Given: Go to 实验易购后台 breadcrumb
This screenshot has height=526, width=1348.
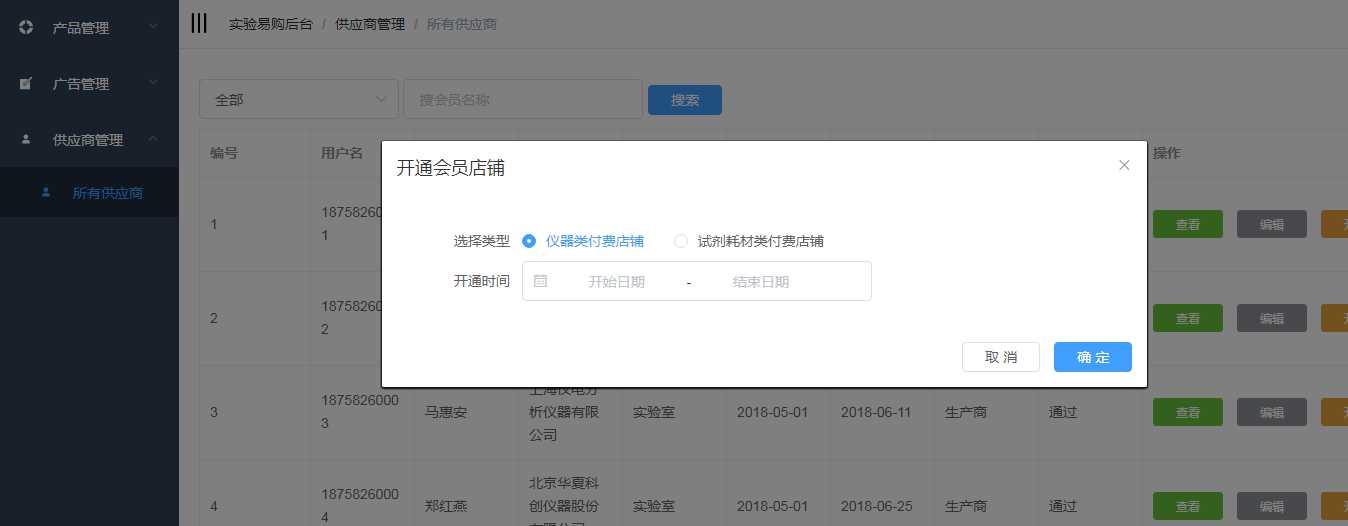Looking at the screenshot, I should (x=270, y=24).
